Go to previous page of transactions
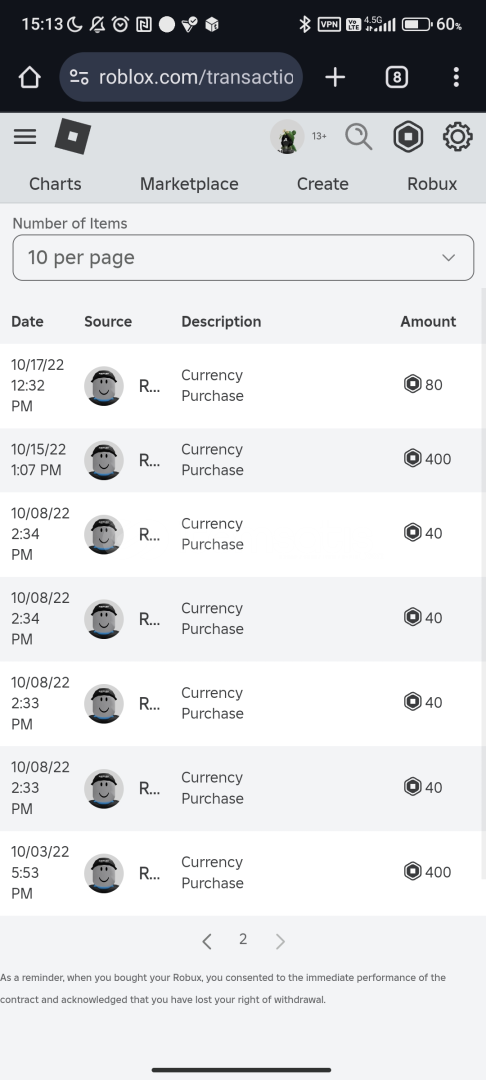 tap(207, 941)
